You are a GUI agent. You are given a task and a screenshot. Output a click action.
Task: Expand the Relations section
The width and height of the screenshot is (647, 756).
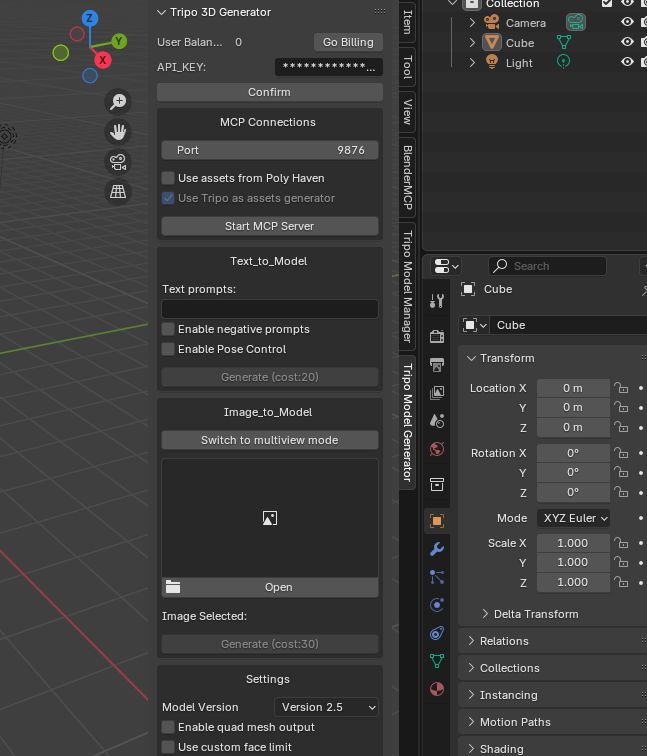click(x=472, y=641)
